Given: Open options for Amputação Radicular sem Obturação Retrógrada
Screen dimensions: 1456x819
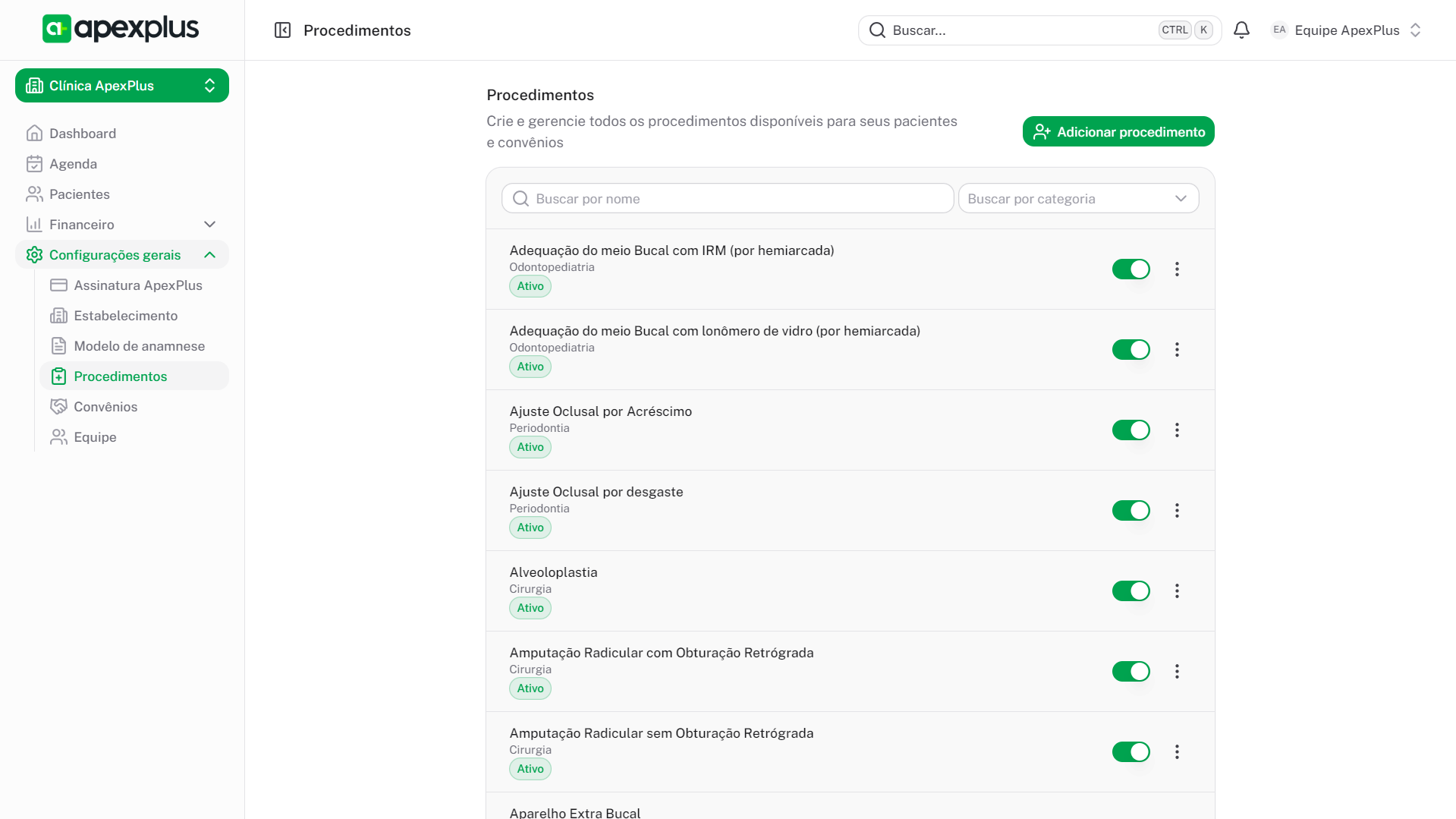Looking at the screenshot, I should pyautogui.click(x=1177, y=752).
